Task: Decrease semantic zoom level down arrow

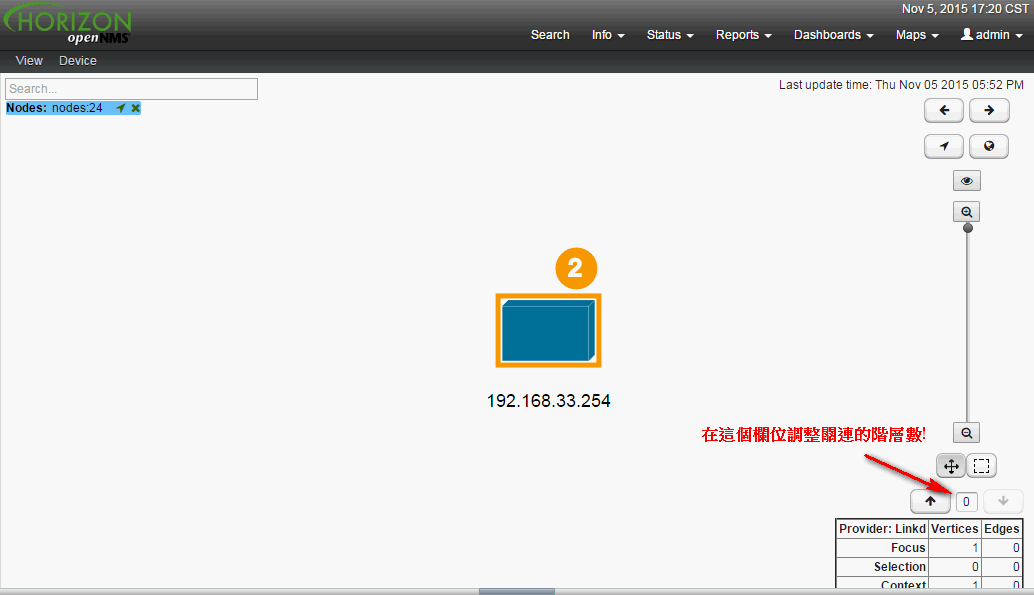Action: (1003, 501)
